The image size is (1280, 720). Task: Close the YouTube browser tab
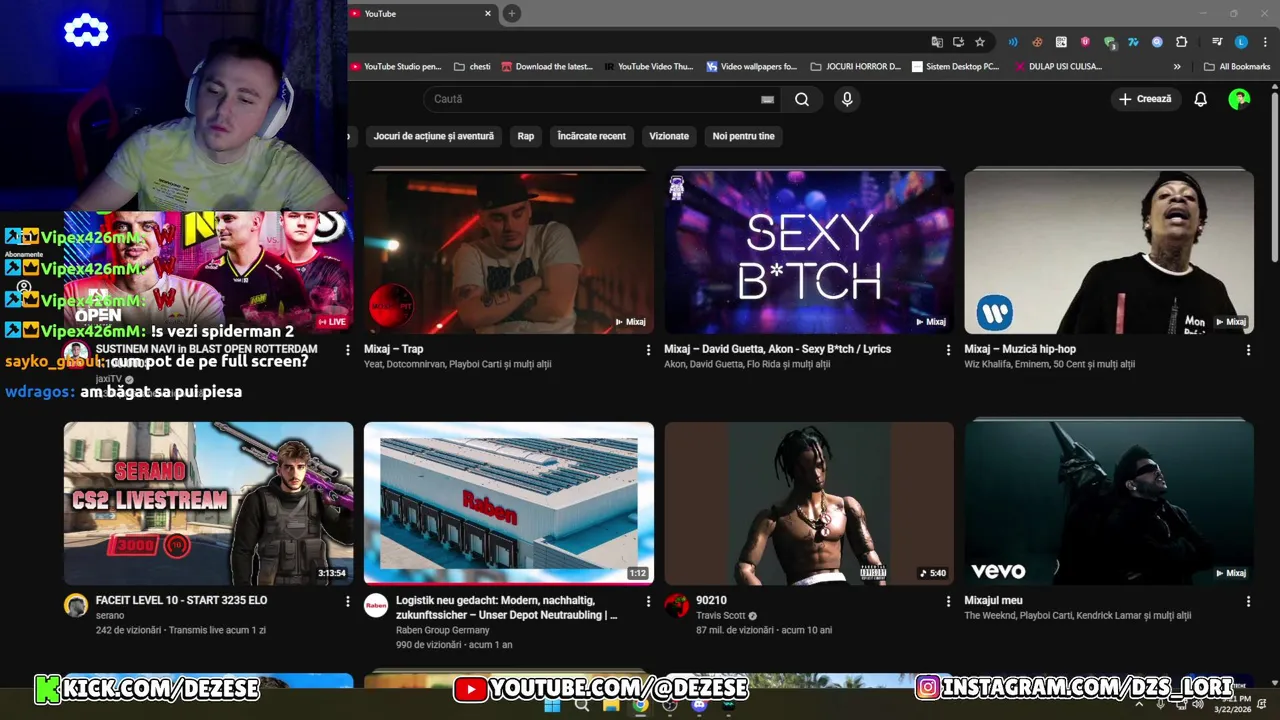[488, 13]
